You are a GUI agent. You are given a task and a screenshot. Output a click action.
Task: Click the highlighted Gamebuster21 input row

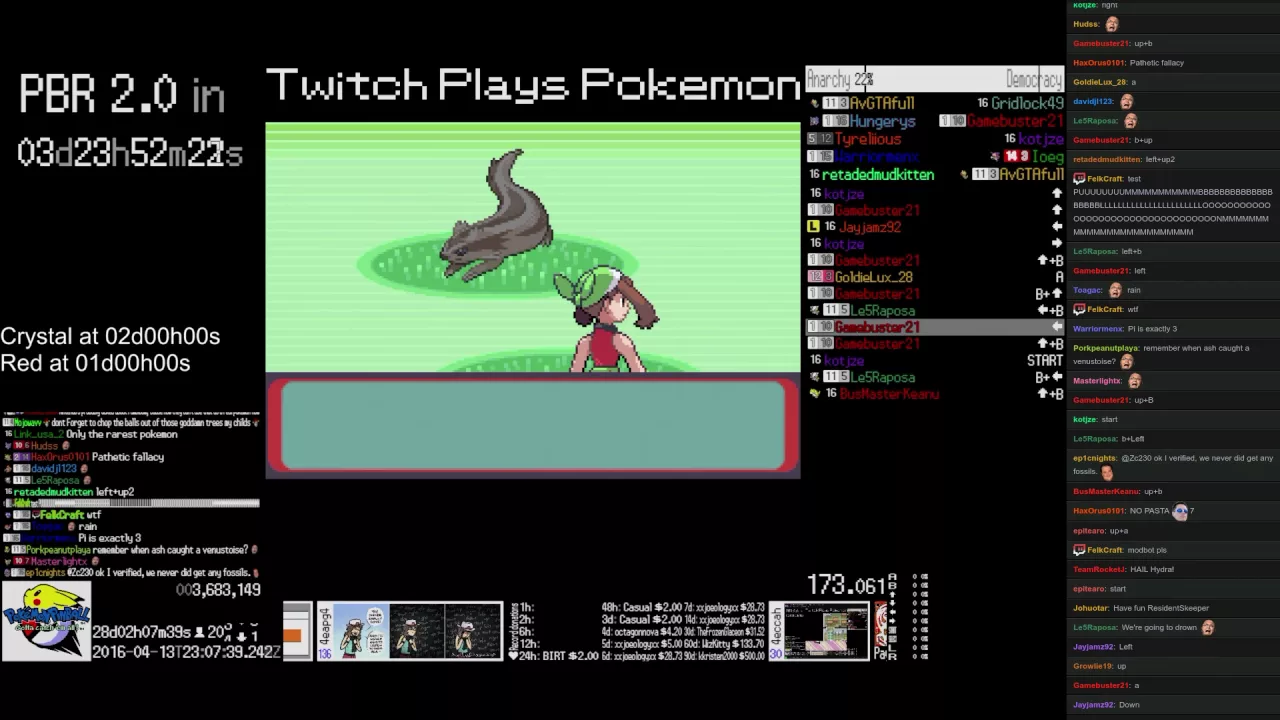click(935, 327)
